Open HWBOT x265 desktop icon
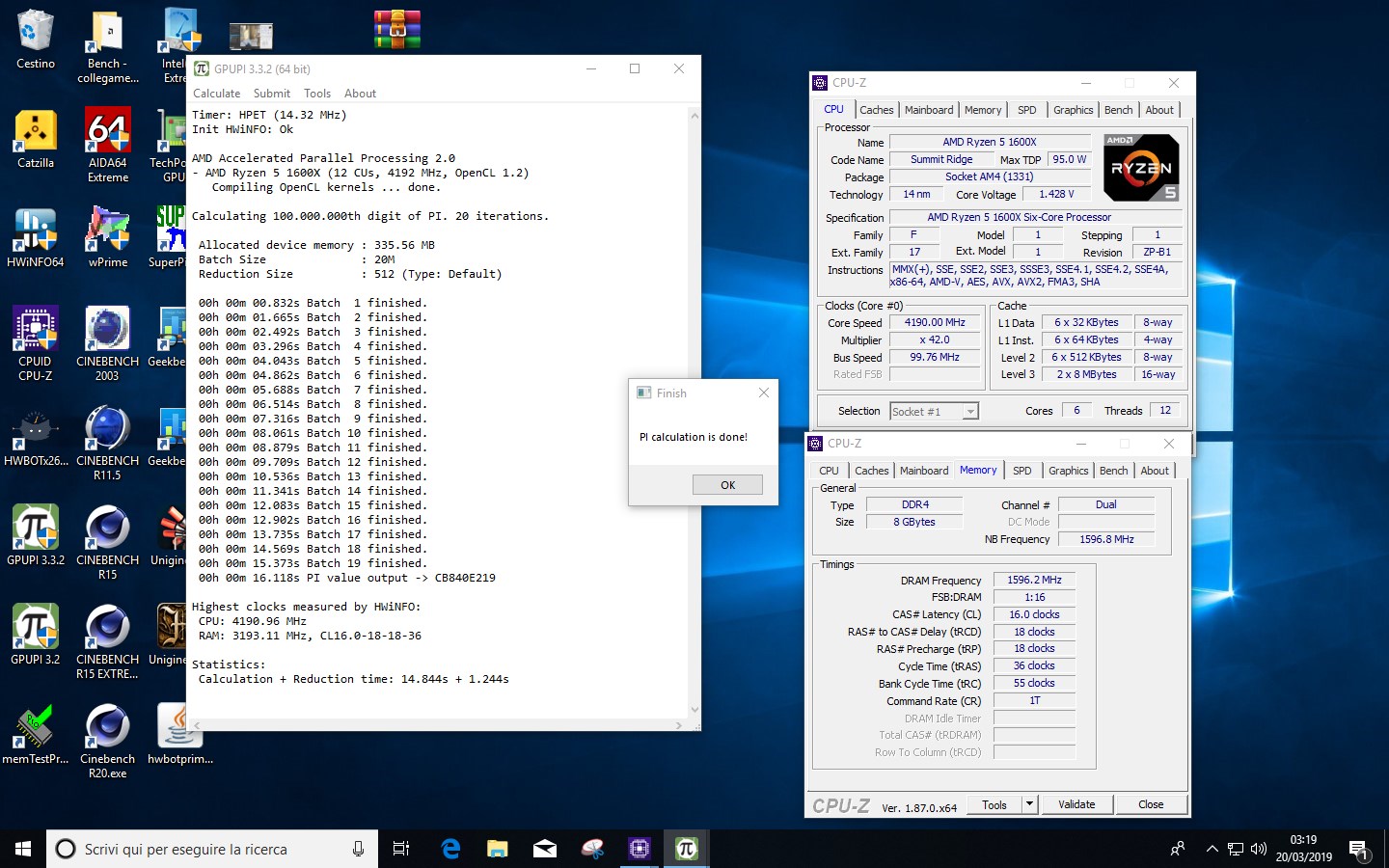Screen dimensions: 1389x868 [36, 437]
